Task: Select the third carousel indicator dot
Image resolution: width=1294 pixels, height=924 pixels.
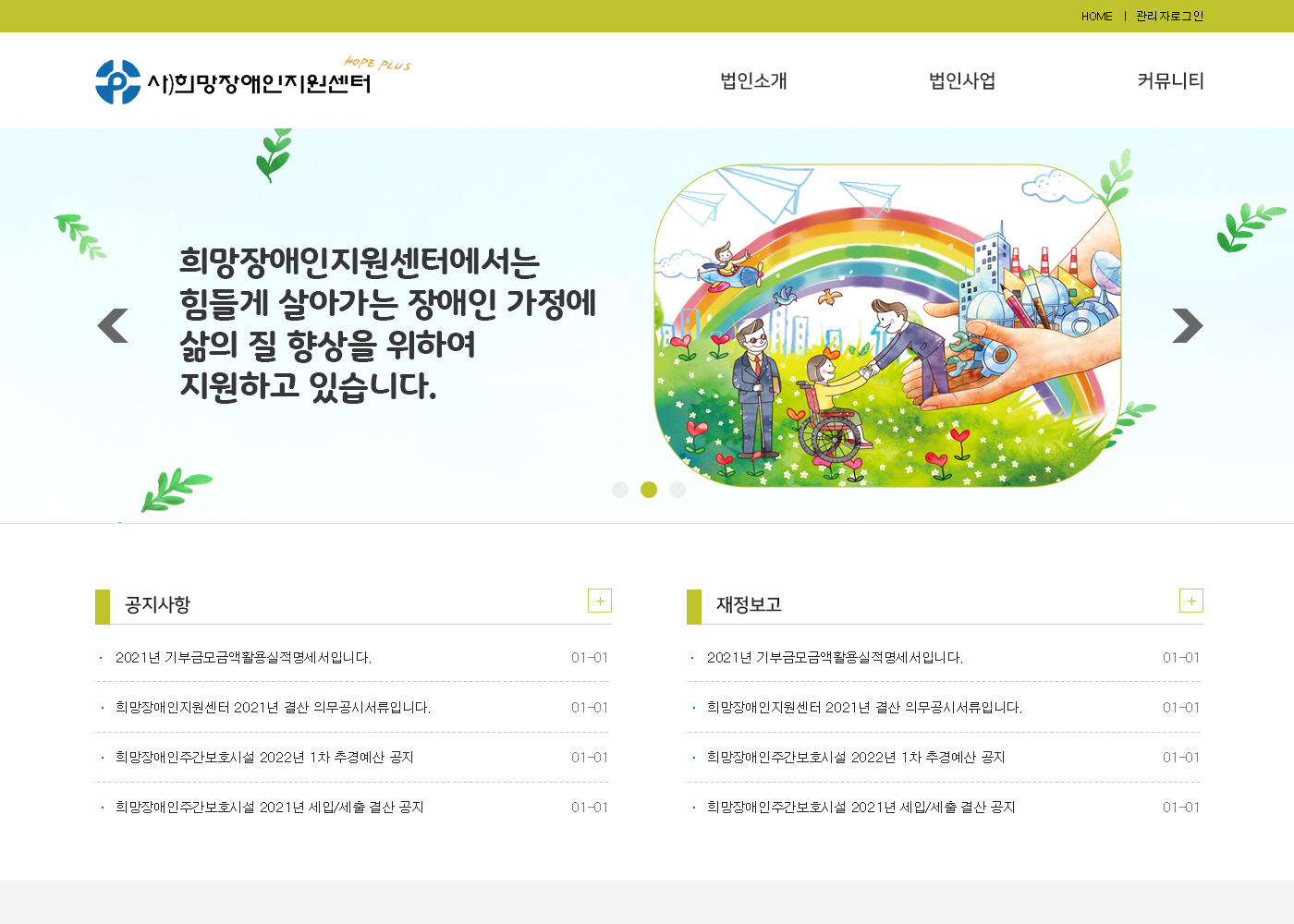Action: (x=678, y=490)
